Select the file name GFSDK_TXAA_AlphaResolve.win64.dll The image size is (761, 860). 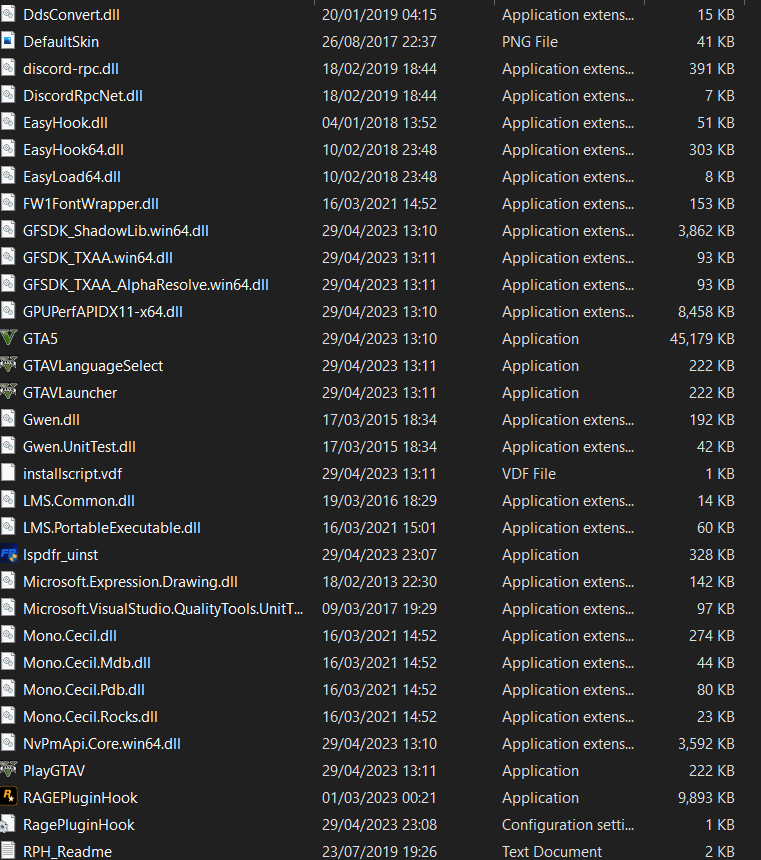pos(146,285)
